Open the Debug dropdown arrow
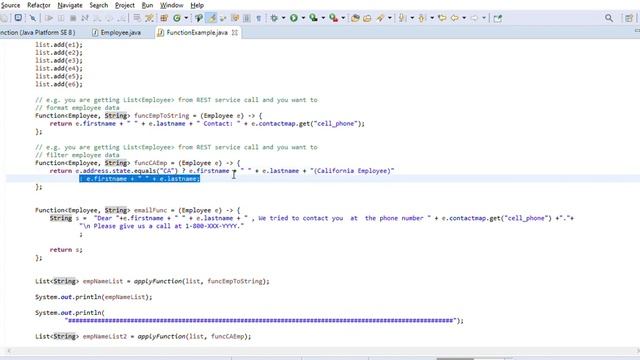This screenshot has height=360, width=640. click(283, 18)
